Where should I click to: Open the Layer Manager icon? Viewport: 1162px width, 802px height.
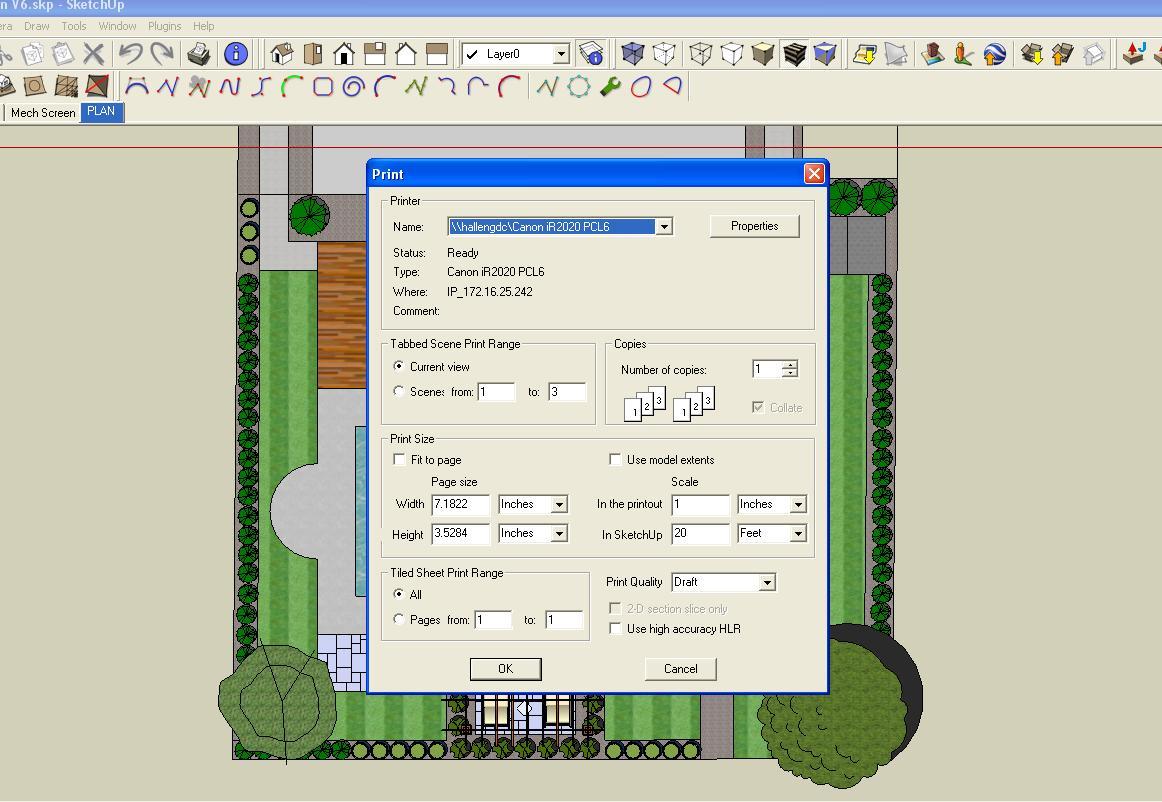(591, 54)
